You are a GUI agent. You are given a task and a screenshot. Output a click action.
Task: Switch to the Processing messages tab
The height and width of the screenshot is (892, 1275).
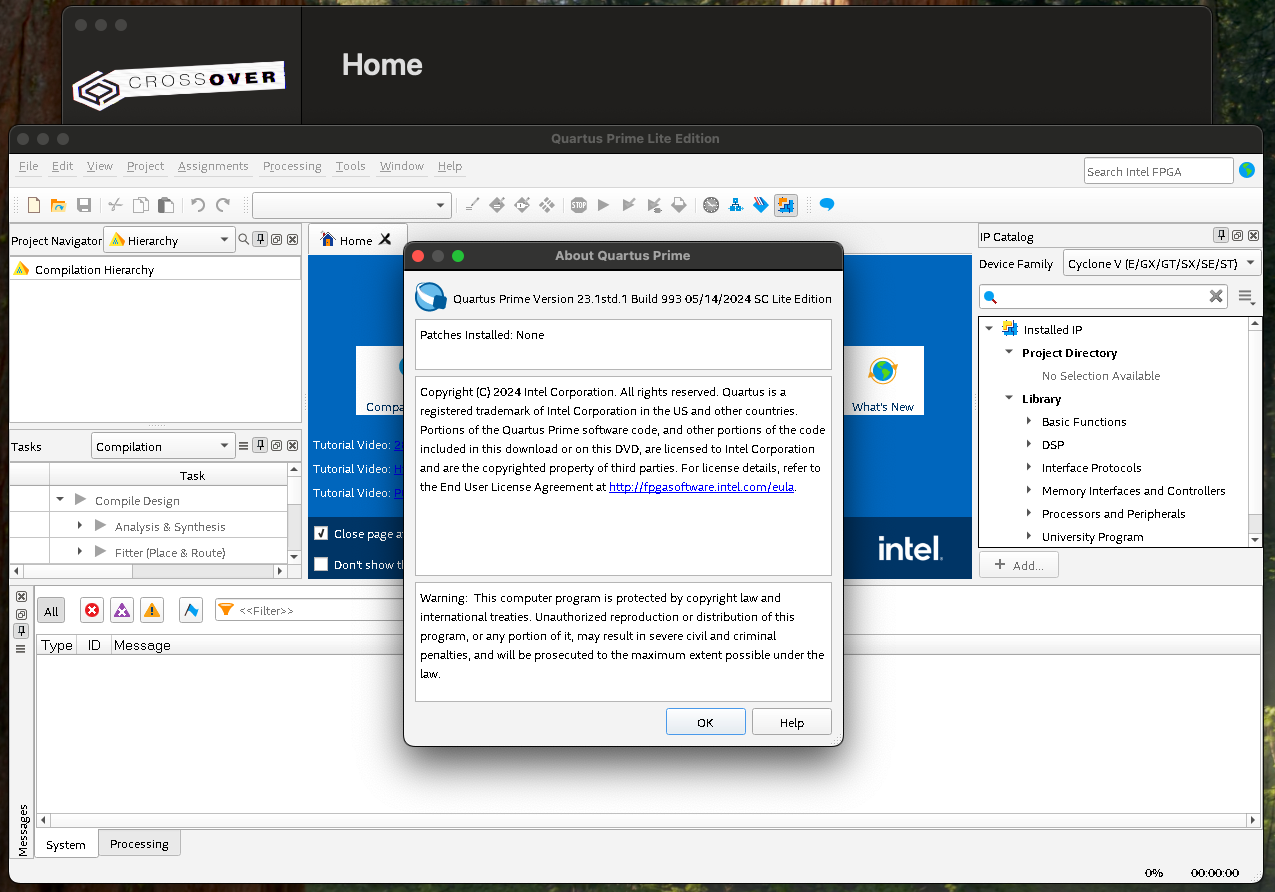[139, 844]
